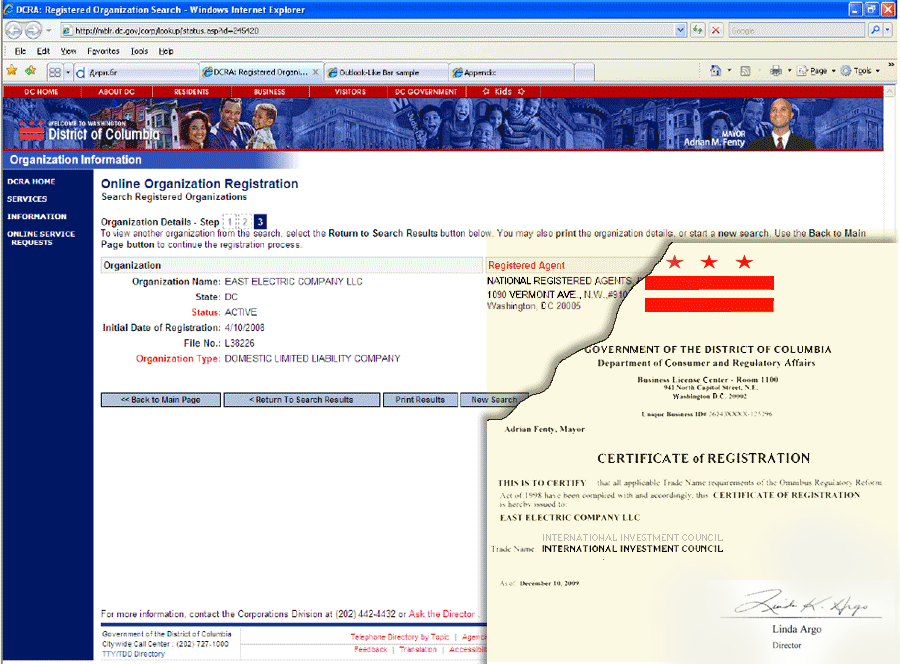900x664 pixels.
Task: Open VISITORS in the navigation bar
Action: (x=350, y=92)
